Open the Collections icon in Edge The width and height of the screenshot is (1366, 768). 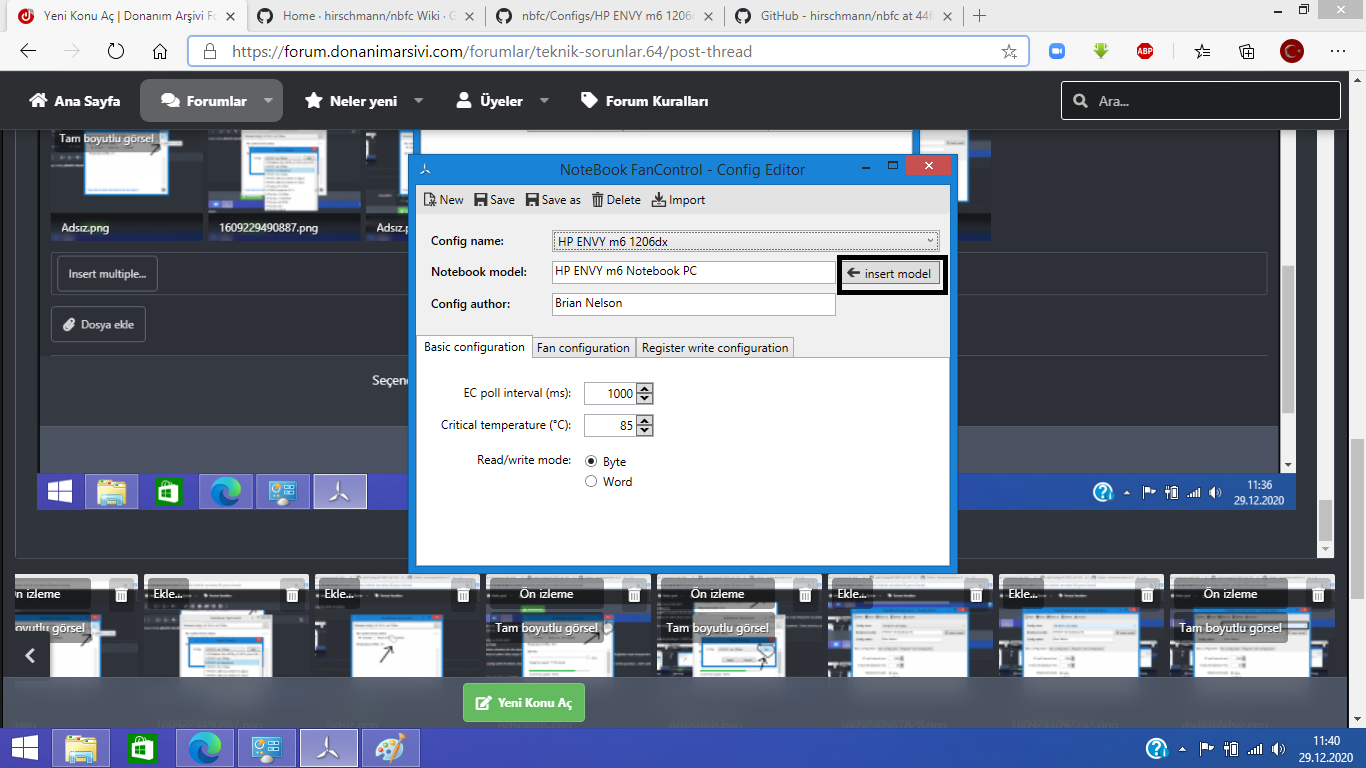[x=1247, y=51]
